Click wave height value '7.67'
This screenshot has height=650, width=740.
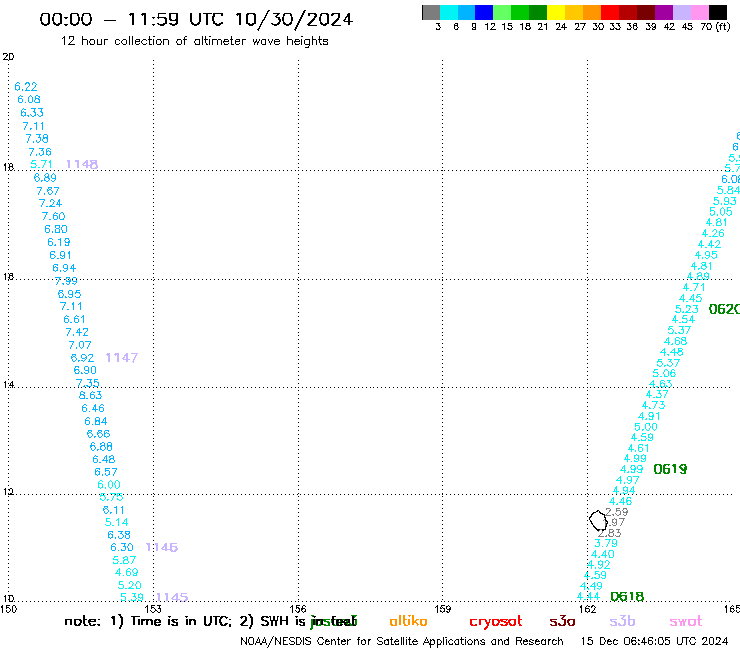coord(48,191)
